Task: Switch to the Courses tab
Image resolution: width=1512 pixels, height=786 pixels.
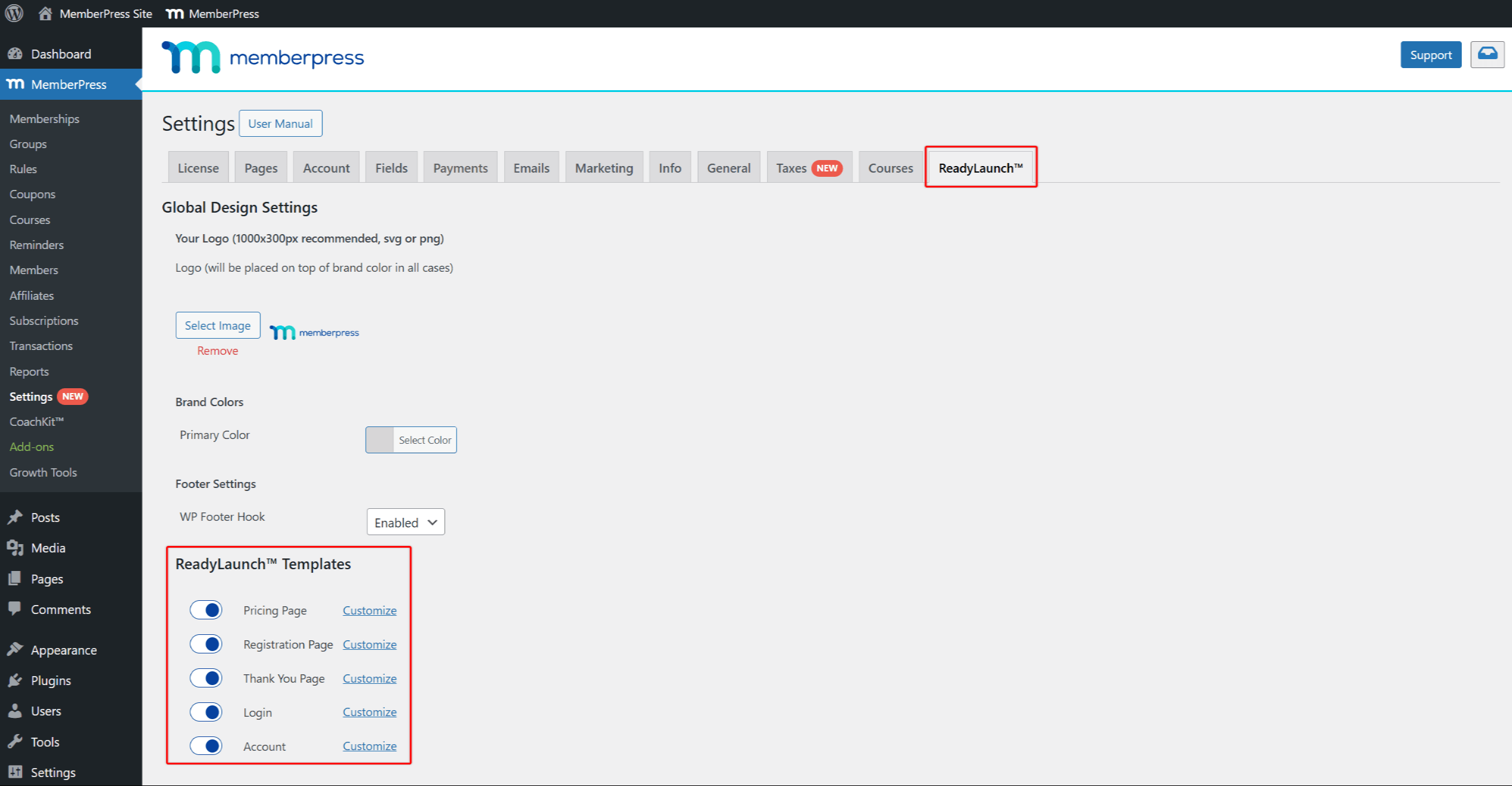Action: click(890, 168)
